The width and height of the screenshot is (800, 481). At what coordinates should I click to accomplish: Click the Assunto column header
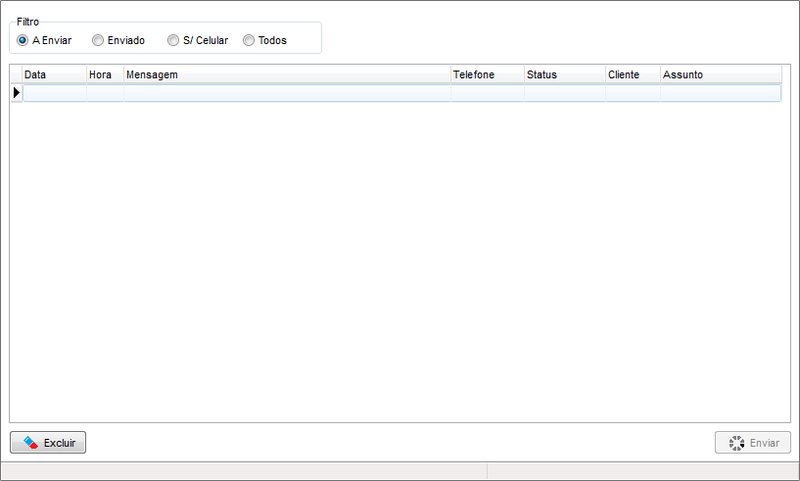click(x=720, y=75)
